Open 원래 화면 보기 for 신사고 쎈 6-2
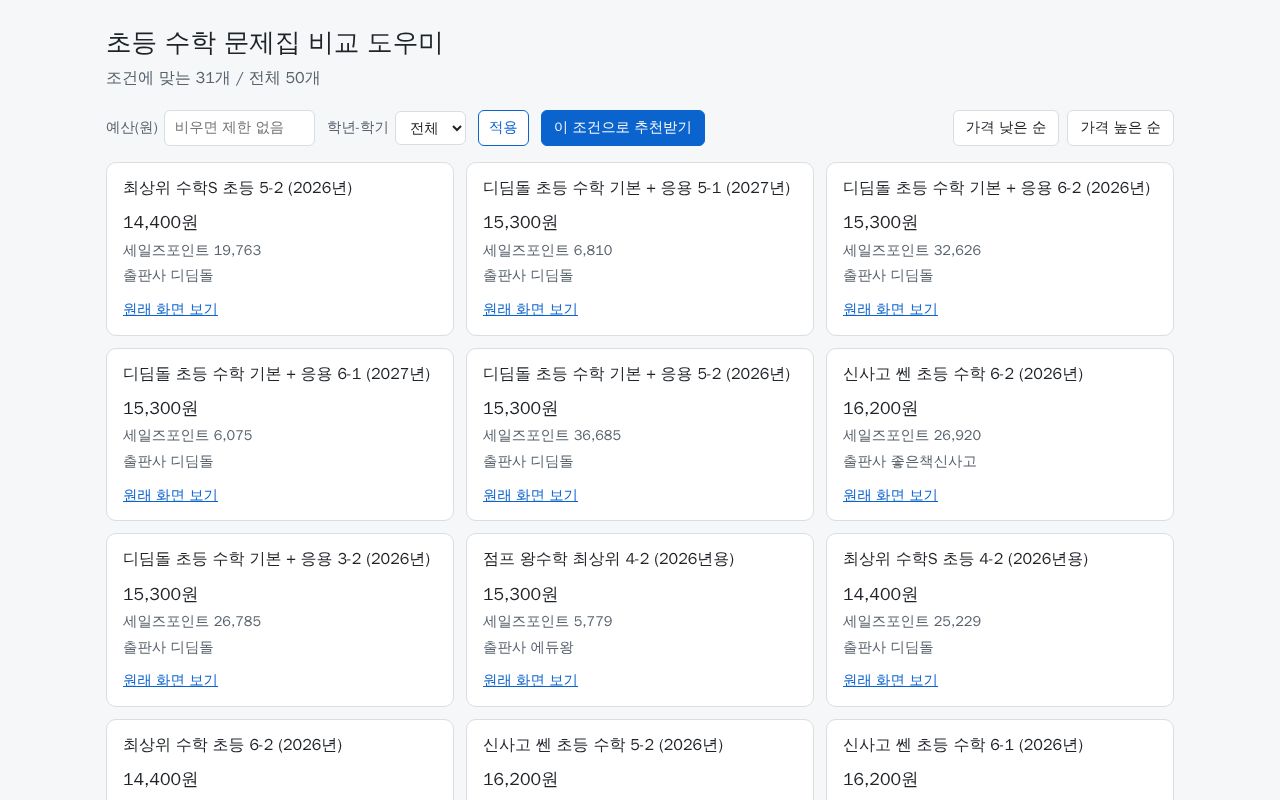 tap(890, 495)
